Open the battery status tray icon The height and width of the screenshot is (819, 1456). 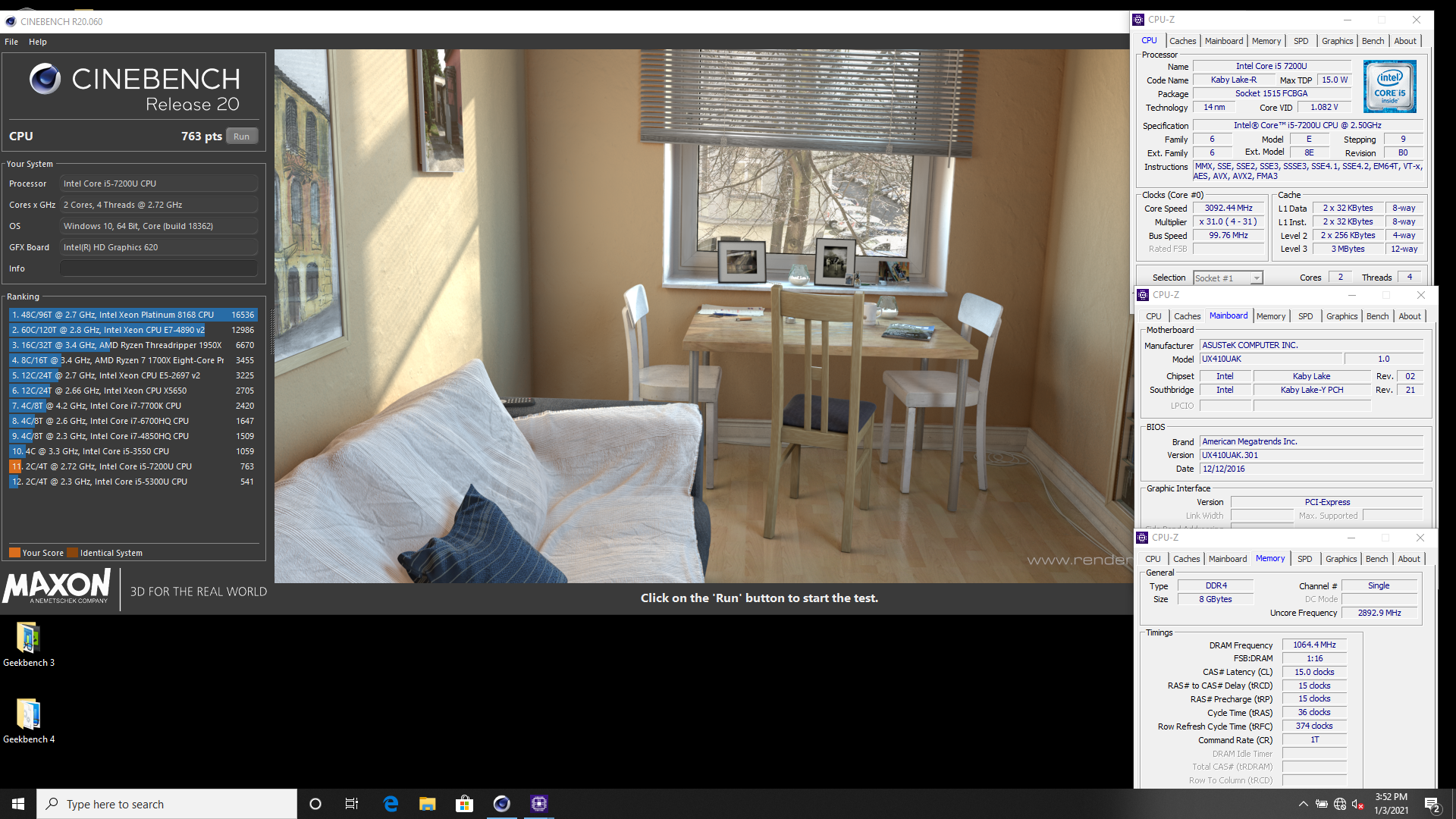coord(1321,805)
